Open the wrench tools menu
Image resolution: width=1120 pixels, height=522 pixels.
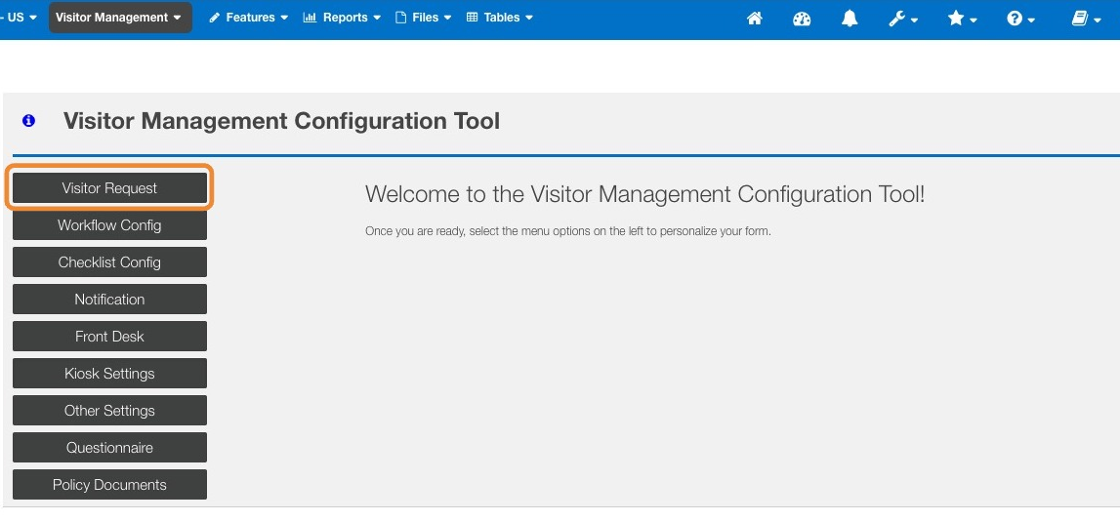pos(903,18)
